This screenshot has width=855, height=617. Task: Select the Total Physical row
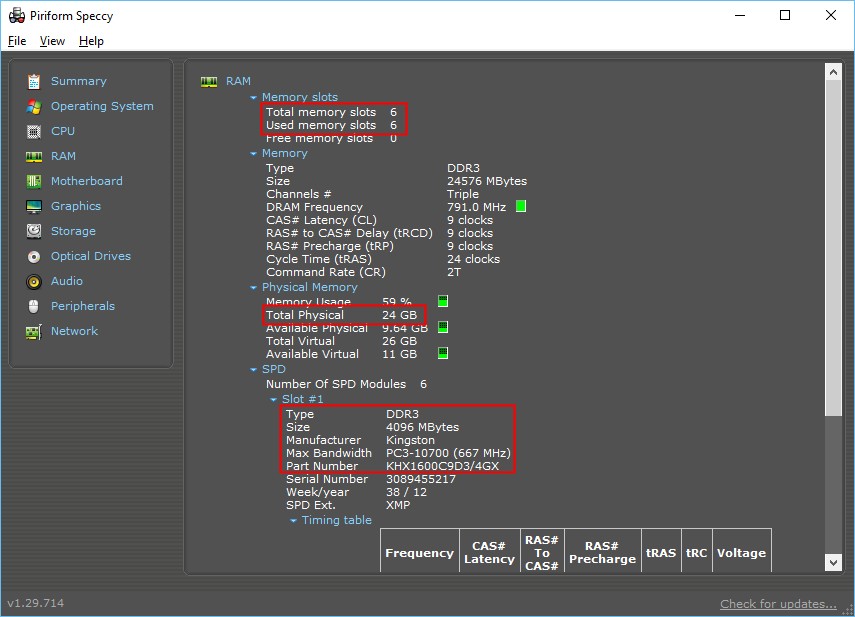(x=341, y=316)
